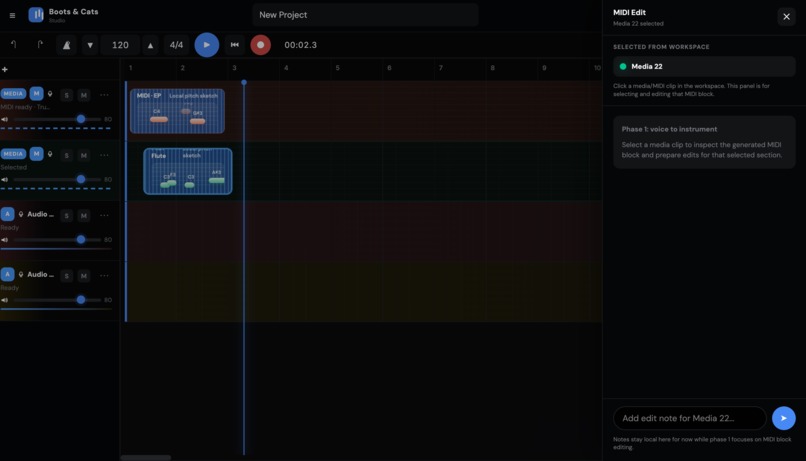Click the MIDI Edit panel title
The image size is (806, 461).
[x=629, y=12]
